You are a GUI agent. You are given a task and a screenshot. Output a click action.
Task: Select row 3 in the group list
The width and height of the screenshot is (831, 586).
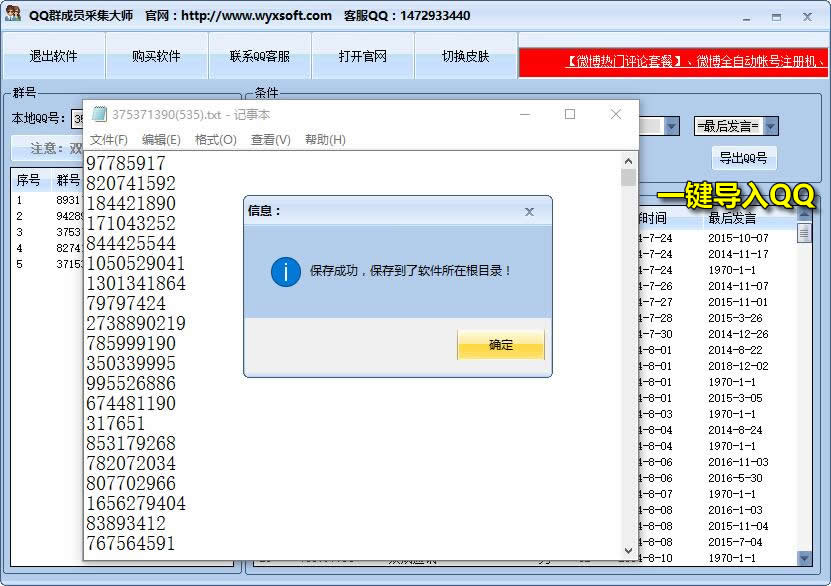point(48,232)
